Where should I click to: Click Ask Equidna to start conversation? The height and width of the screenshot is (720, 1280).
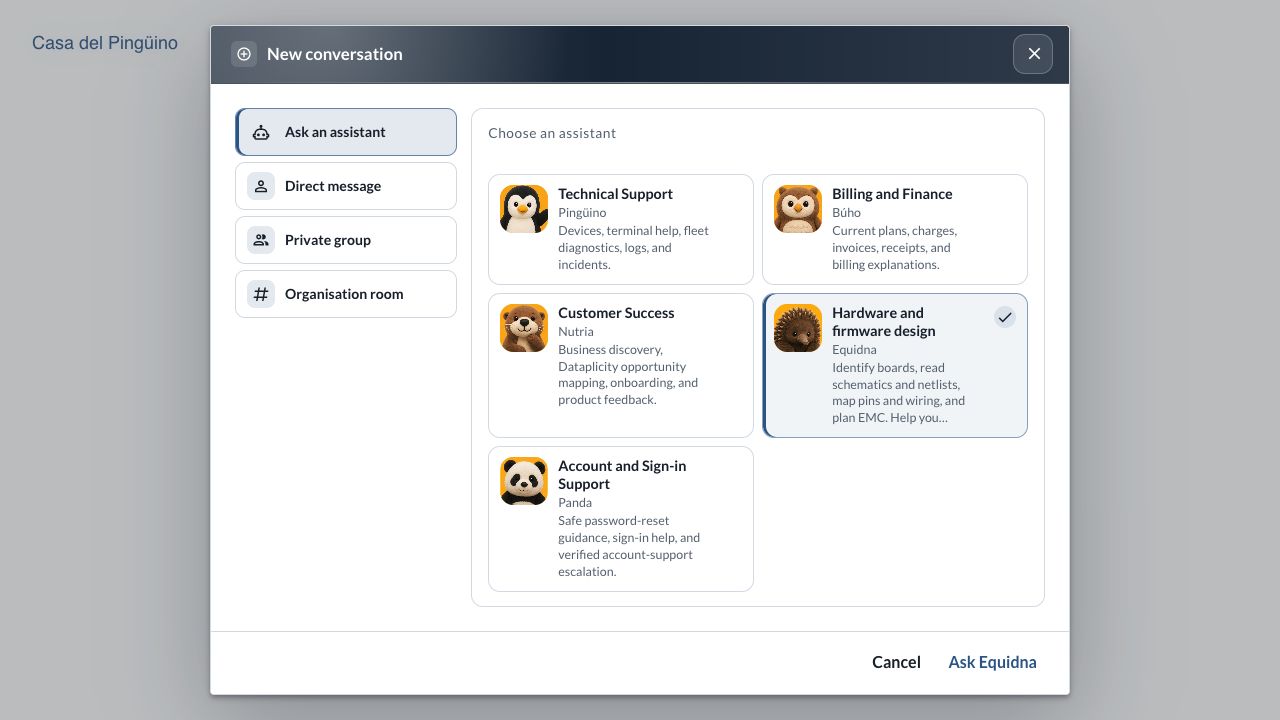coord(992,662)
